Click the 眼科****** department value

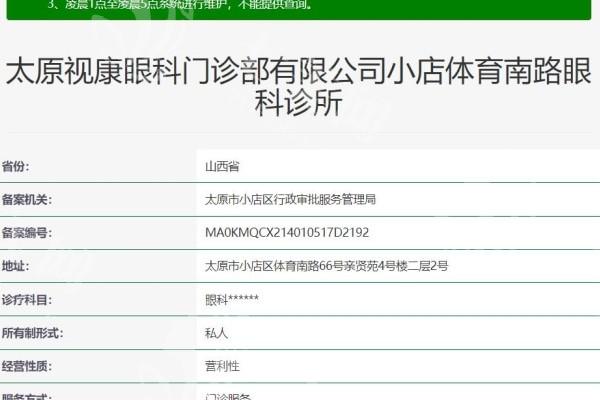coord(232,299)
